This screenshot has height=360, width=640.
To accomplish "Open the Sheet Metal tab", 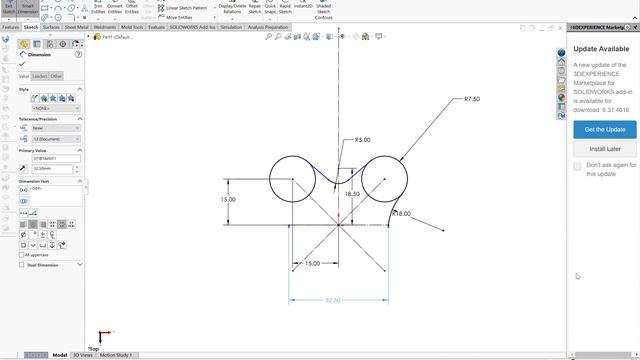I will click(x=76, y=27).
